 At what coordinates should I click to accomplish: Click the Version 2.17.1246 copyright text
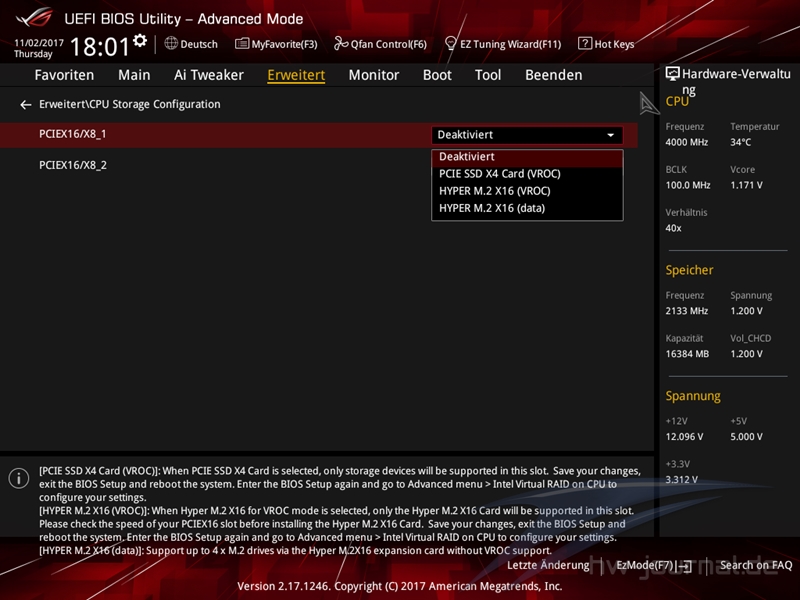(x=399, y=586)
